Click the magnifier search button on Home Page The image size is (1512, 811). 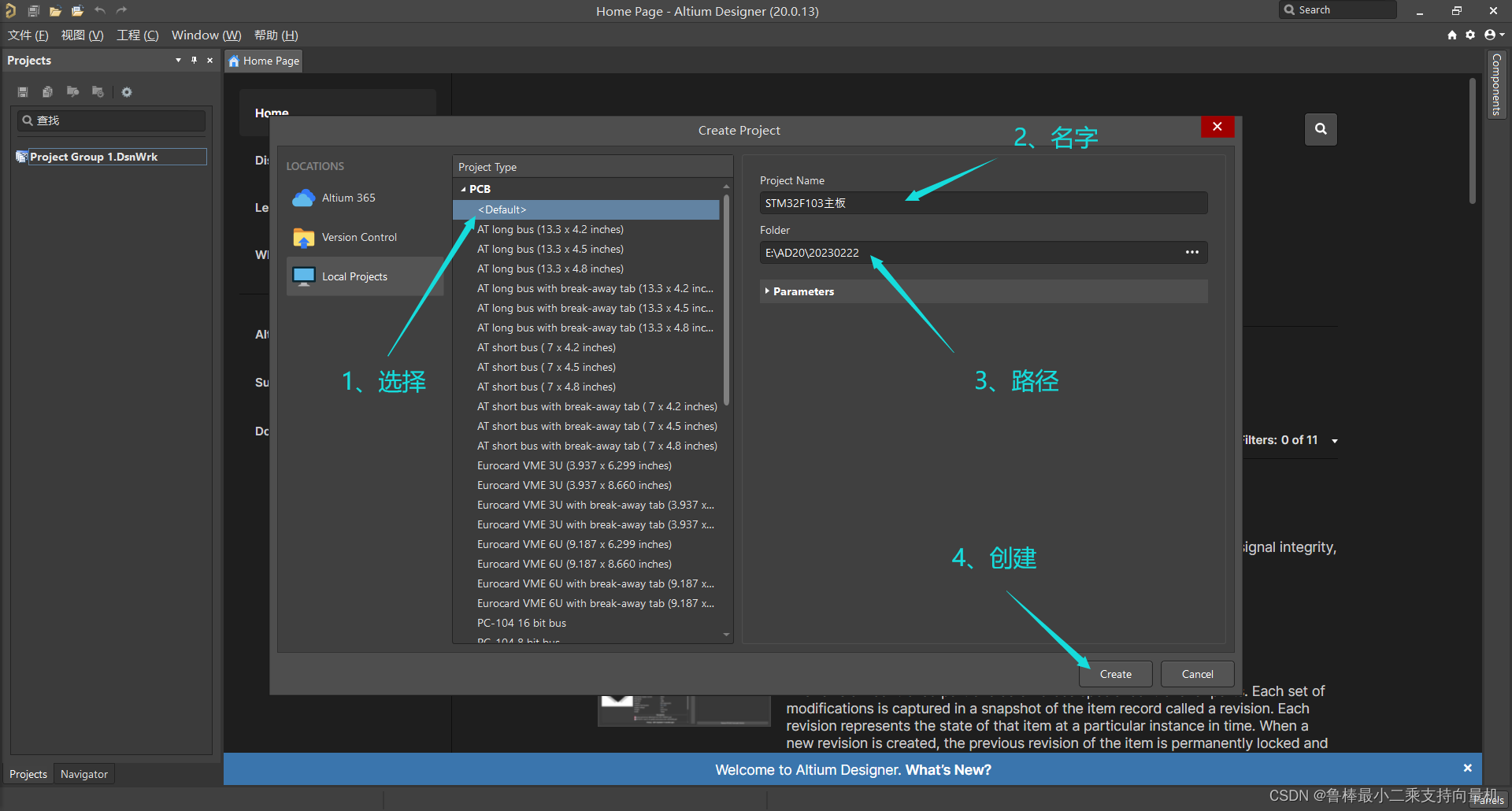pyautogui.click(x=1321, y=129)
